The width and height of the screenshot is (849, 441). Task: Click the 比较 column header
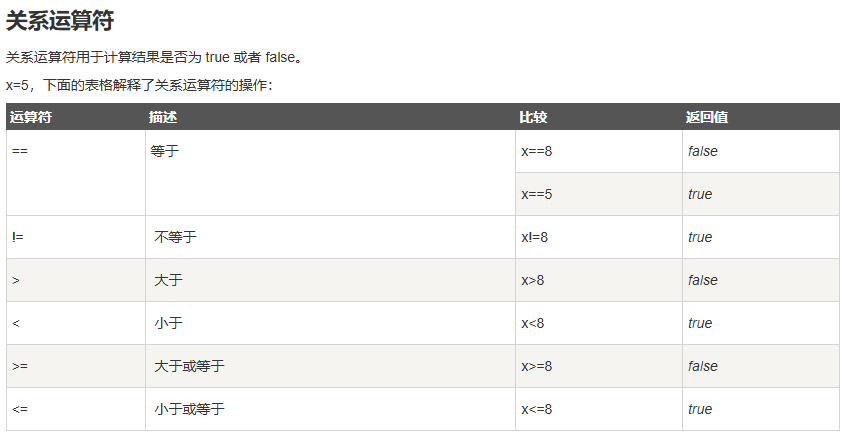click(533, 117)
